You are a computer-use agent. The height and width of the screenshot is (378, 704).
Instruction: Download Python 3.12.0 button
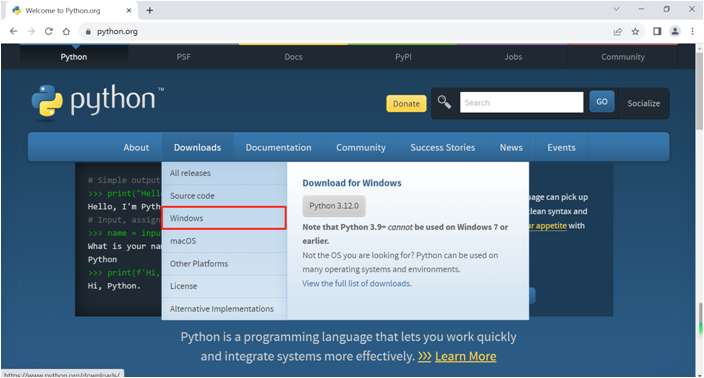coord(334,206)
